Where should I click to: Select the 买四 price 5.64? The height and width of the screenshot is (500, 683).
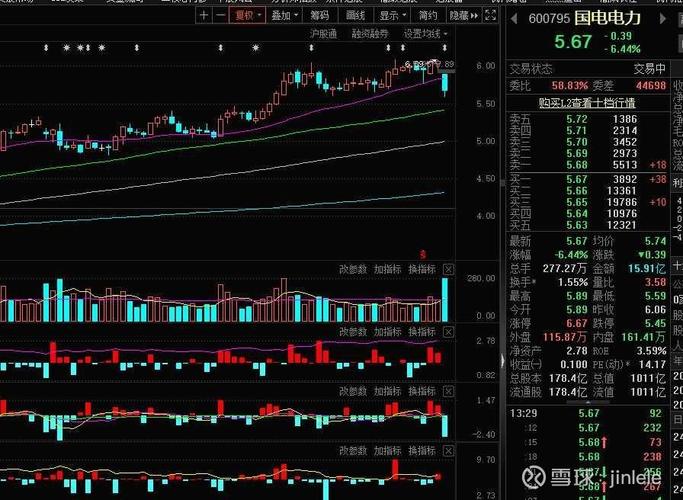pyautogui.click(x=577, y=213)
